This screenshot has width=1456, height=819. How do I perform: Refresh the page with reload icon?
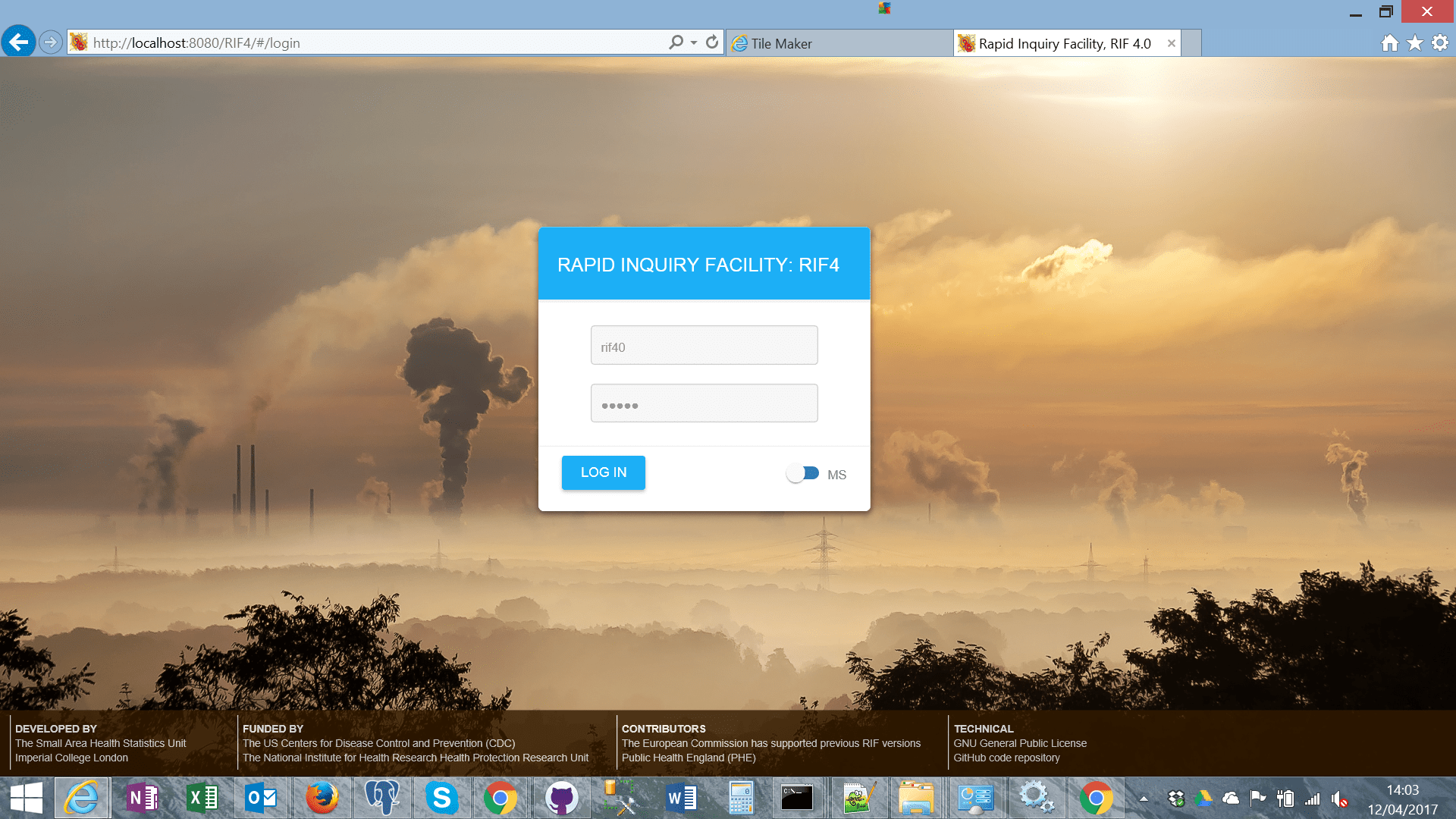tap(712, 42)
